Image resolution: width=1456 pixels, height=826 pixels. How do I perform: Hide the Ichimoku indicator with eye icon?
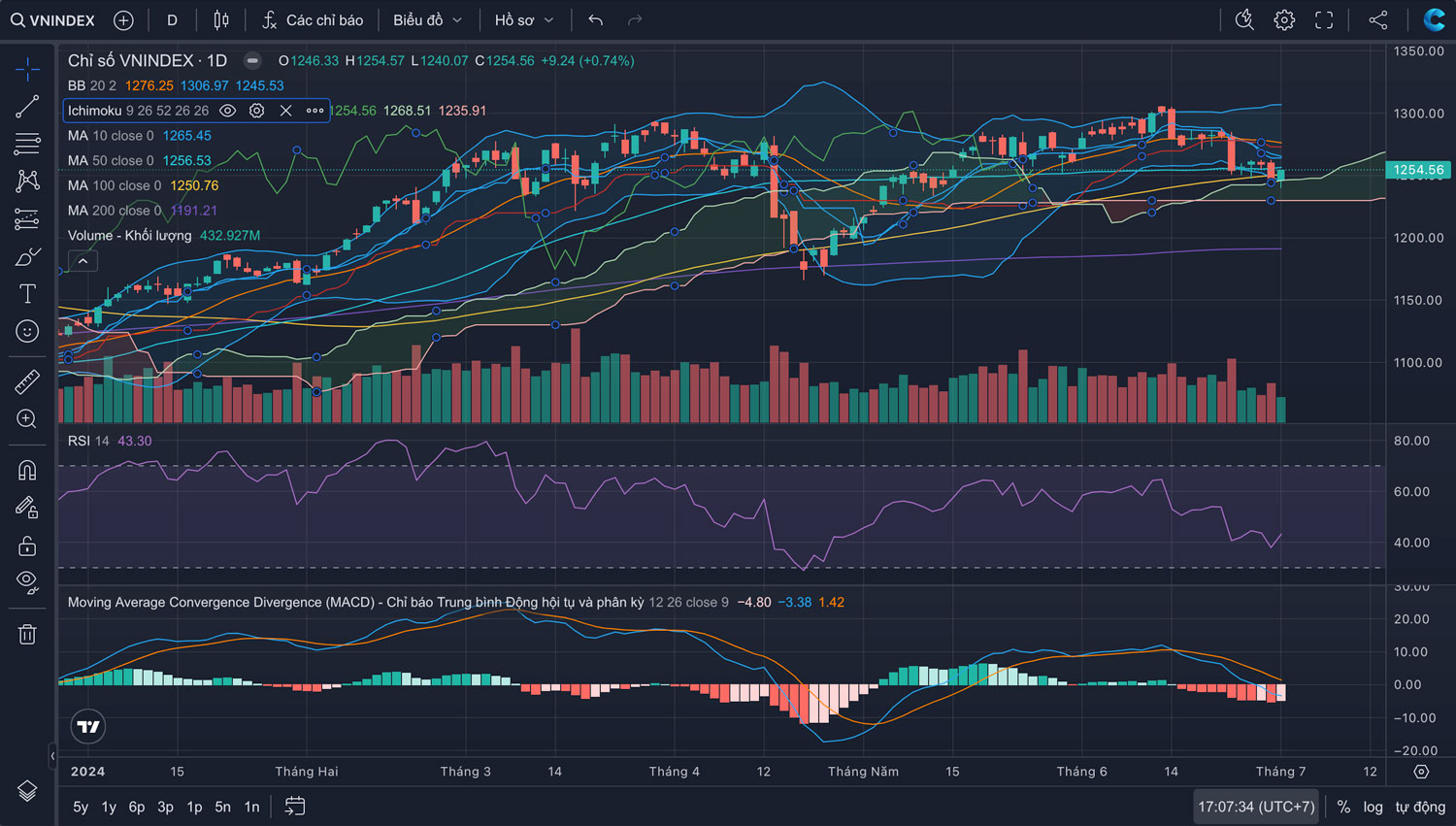click(x=227, y=111)
